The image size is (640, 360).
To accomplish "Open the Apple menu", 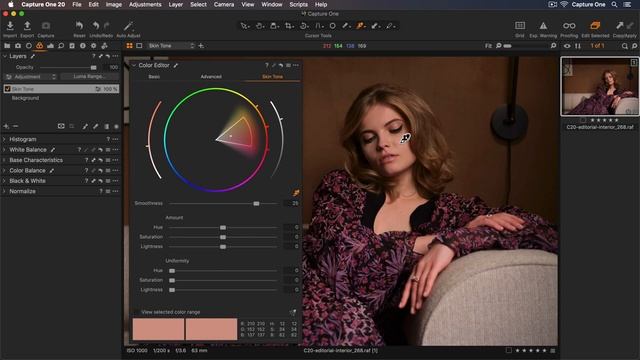I will tap(11, 4).
